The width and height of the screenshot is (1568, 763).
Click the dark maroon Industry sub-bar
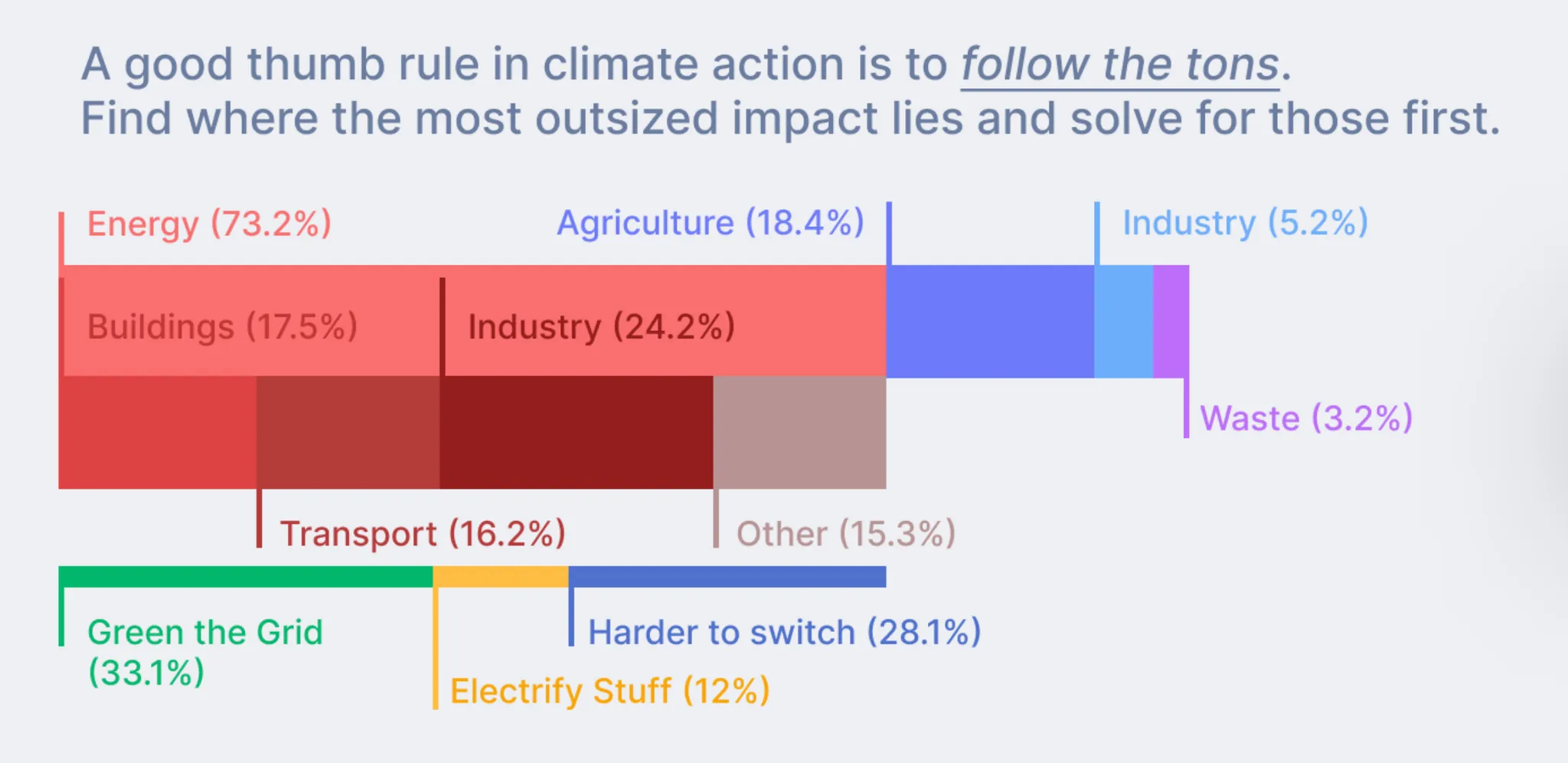point(577,432)
